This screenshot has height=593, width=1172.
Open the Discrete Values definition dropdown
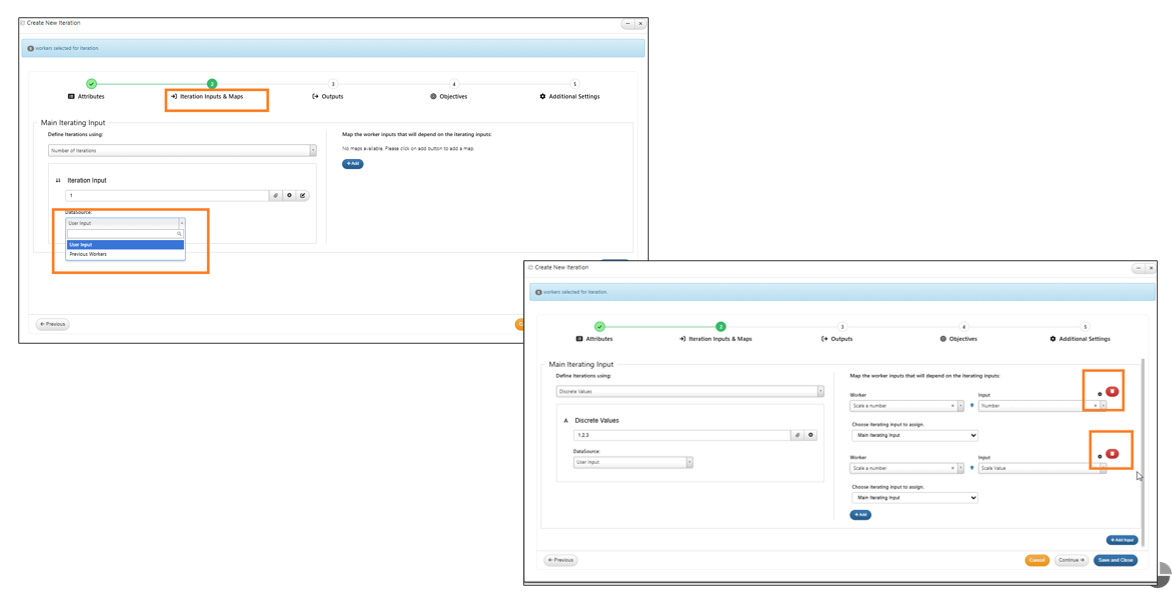click(690, 390)
